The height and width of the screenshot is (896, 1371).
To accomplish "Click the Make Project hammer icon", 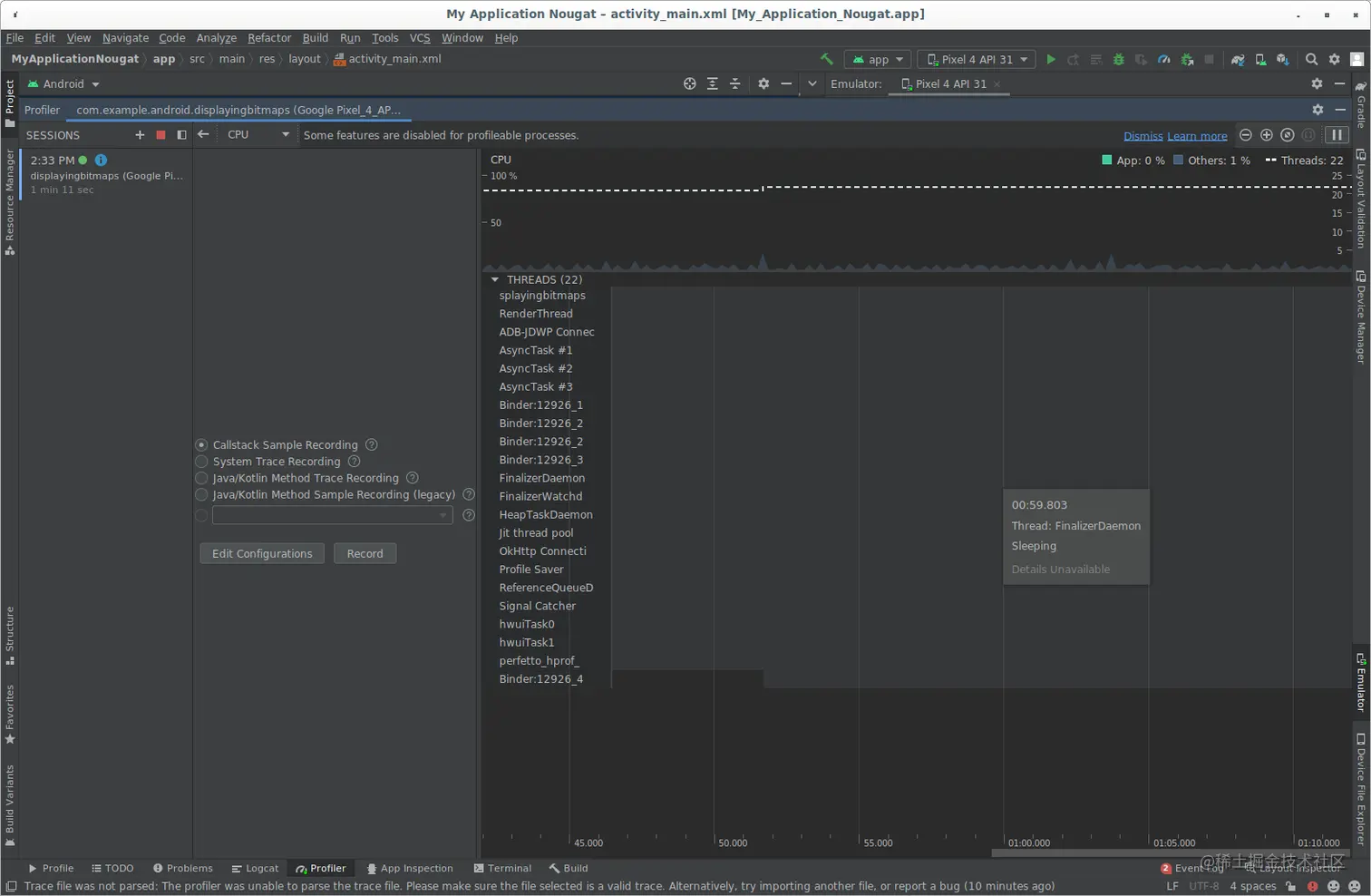I will [826, 59].
